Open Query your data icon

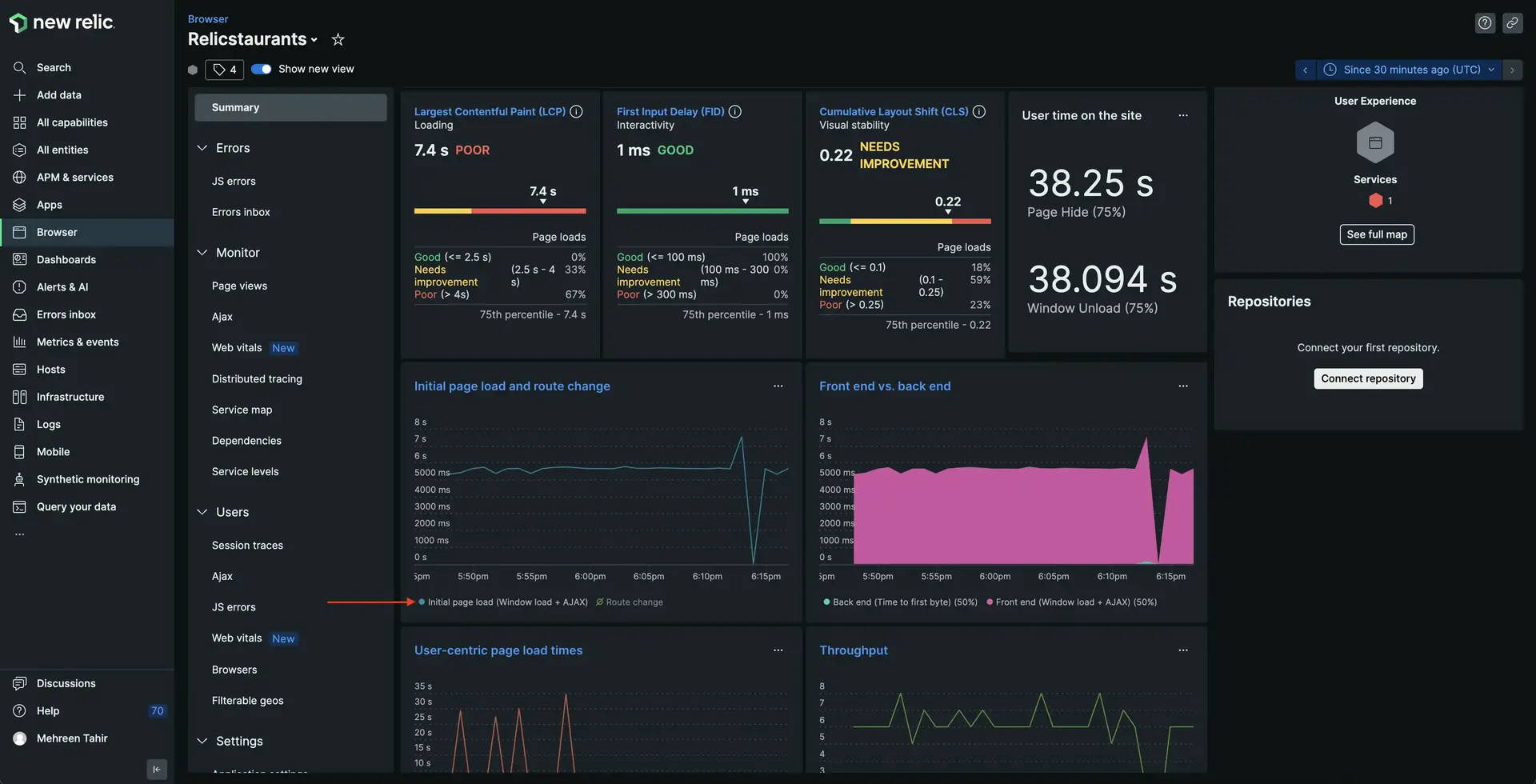[20, 507]
